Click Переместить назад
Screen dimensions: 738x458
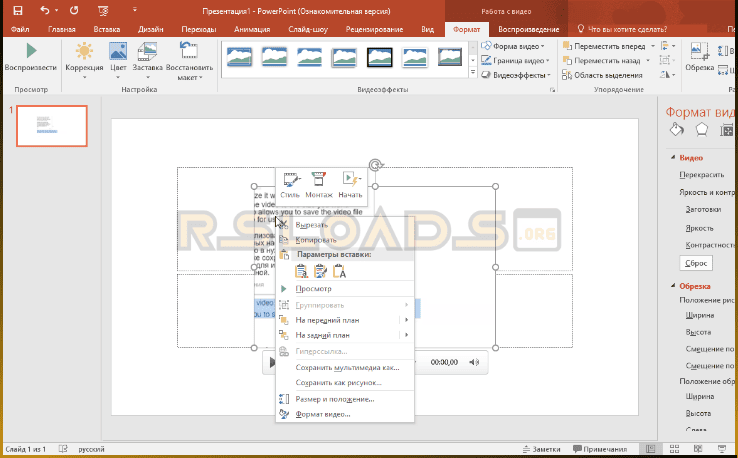(602, 61)
